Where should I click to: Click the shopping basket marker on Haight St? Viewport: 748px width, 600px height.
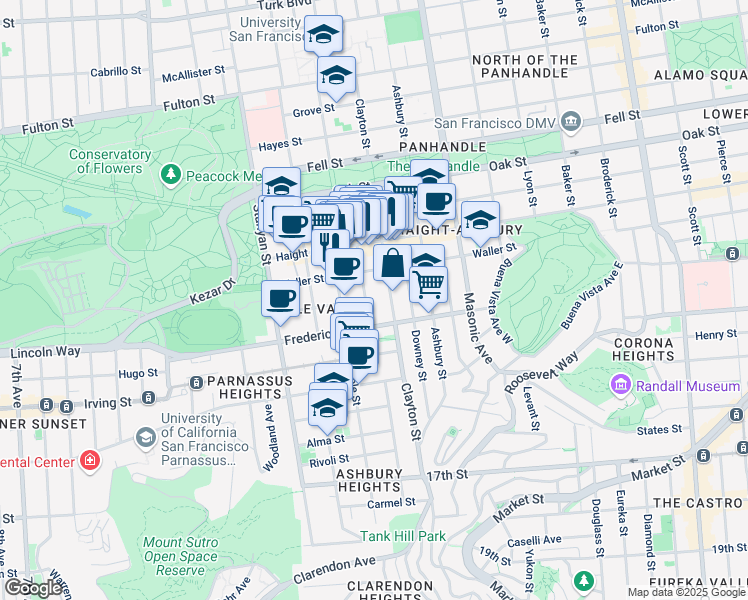point(323,218)
